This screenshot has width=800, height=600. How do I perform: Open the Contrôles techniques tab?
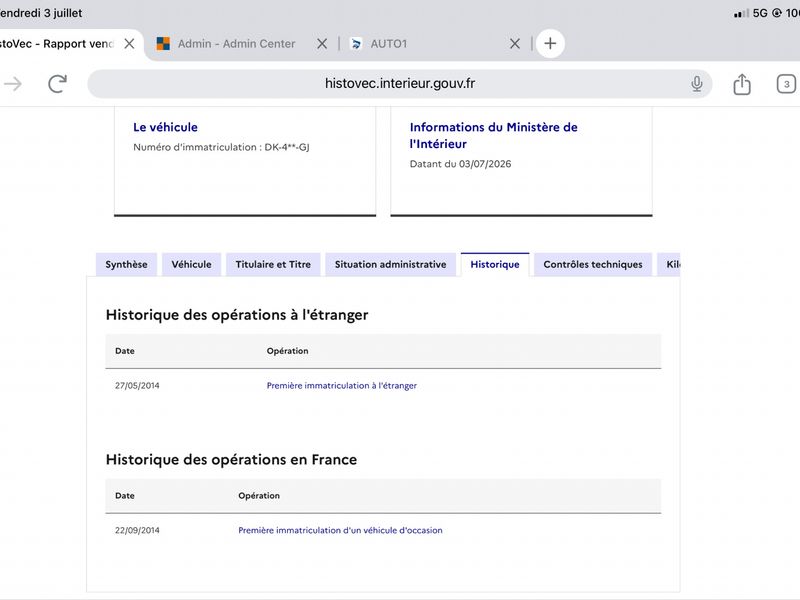[593, 264]
